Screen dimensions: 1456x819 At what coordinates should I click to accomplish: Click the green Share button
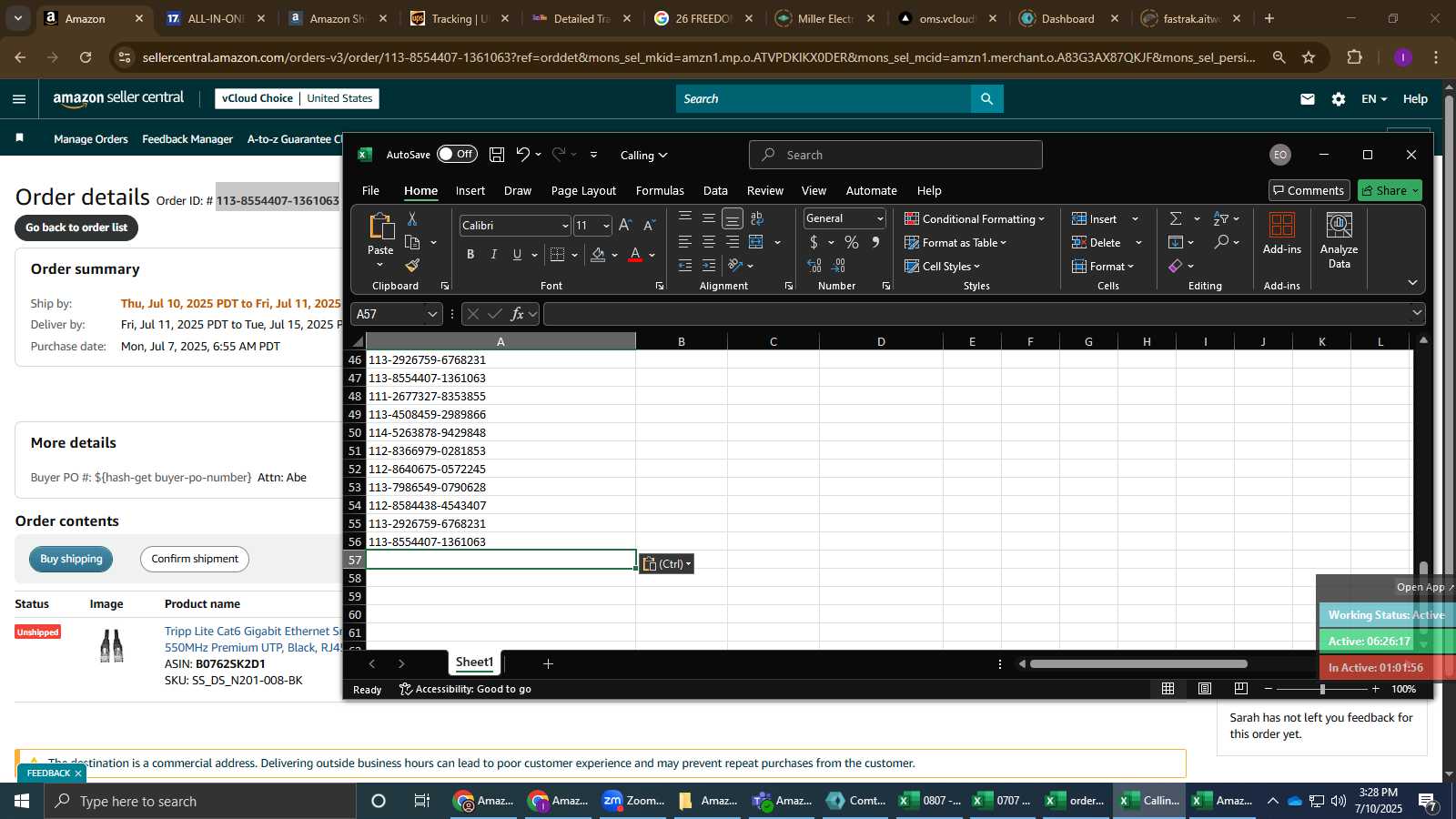point(1390,190)
